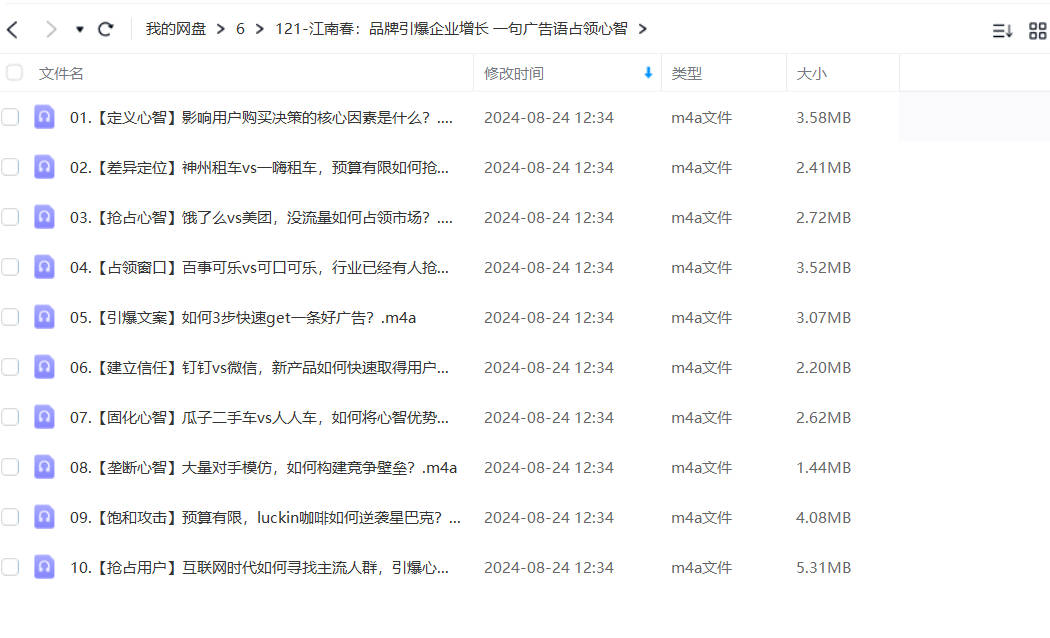Click the modified time of 05.【引爆文案】 row
This screenshot has height=638, width=1050.
click(548, 317)
